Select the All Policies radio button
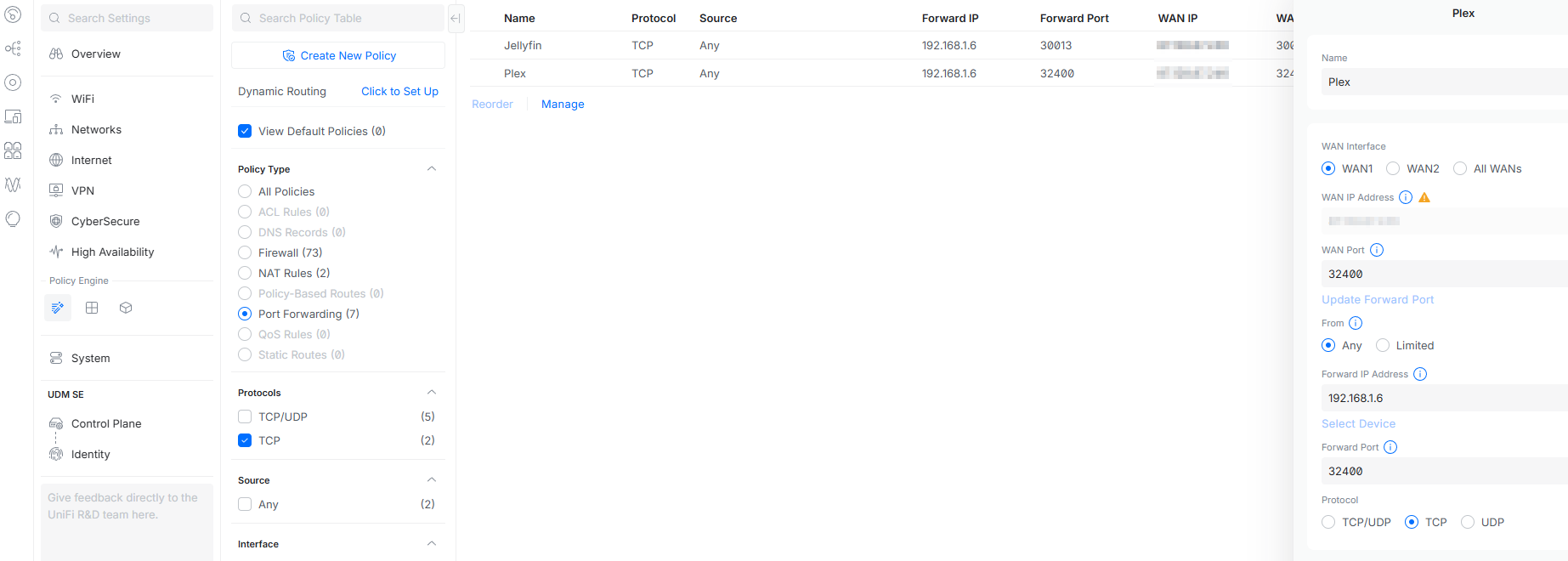Viewport: 1568px width, 561px height. click(x=245, y=191)
